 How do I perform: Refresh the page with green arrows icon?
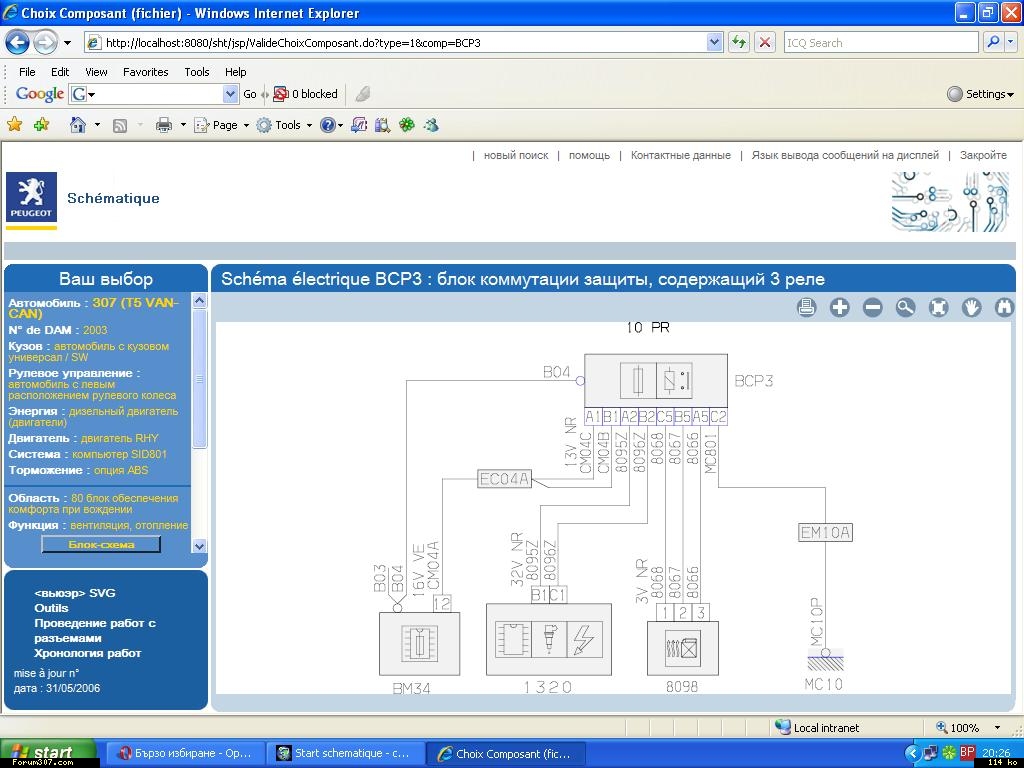coord(739,42)
